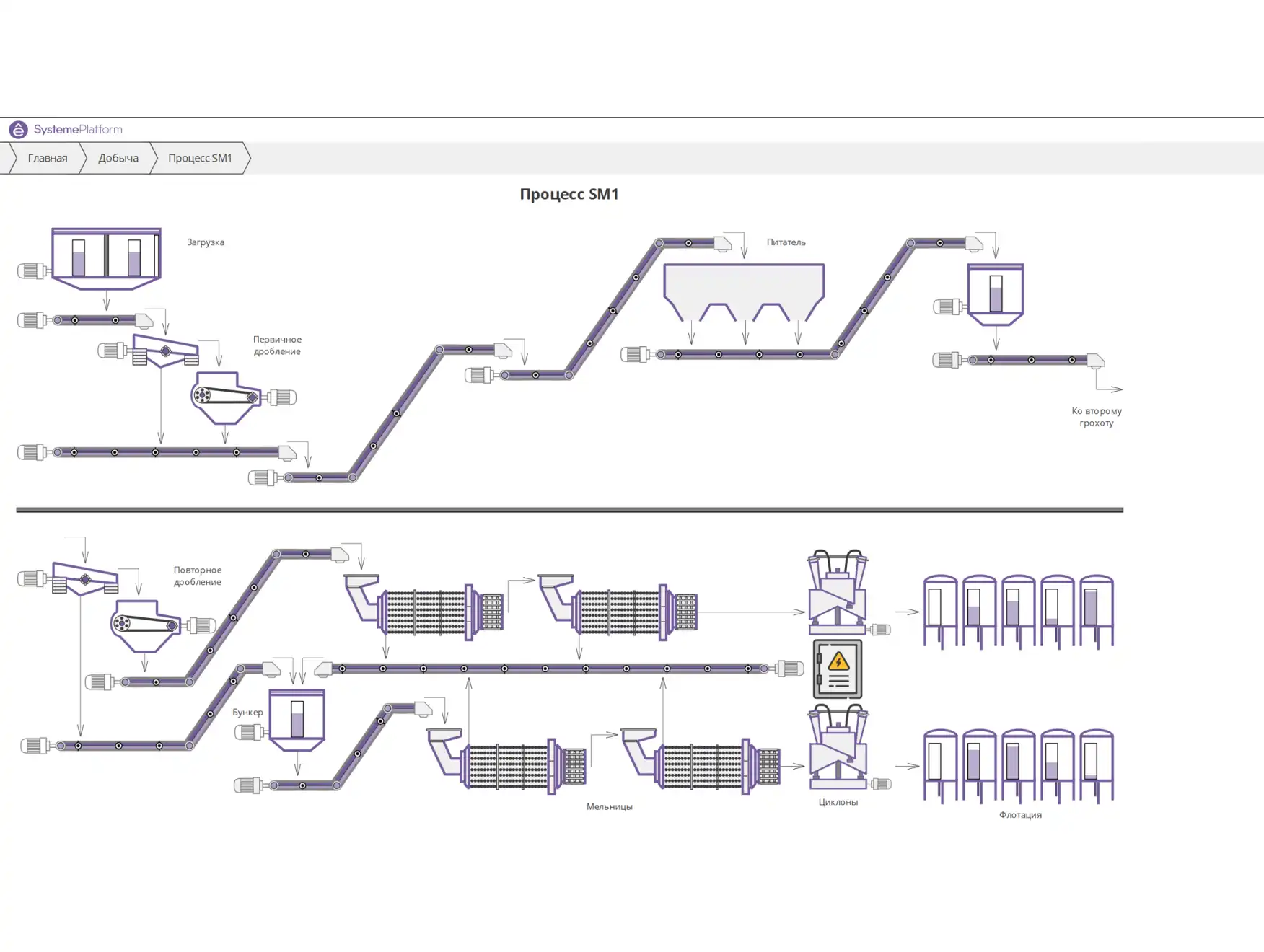Viewport: 1264px width, 952px height.
Task: Click the Мельницы label
Action: point(609,806)
